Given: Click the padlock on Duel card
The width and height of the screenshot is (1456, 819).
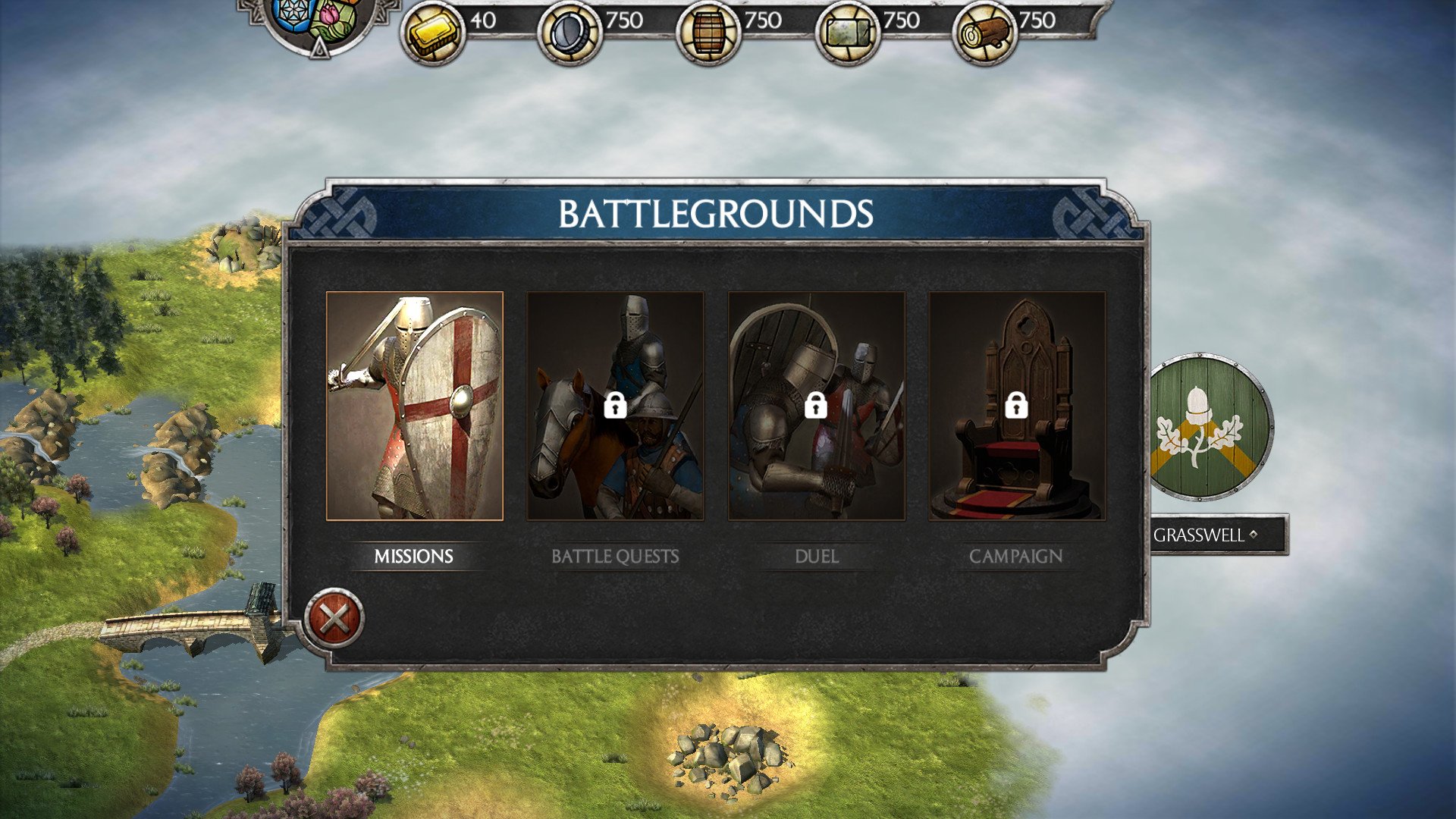Looking at the screenshot, I should pos(816,406).
